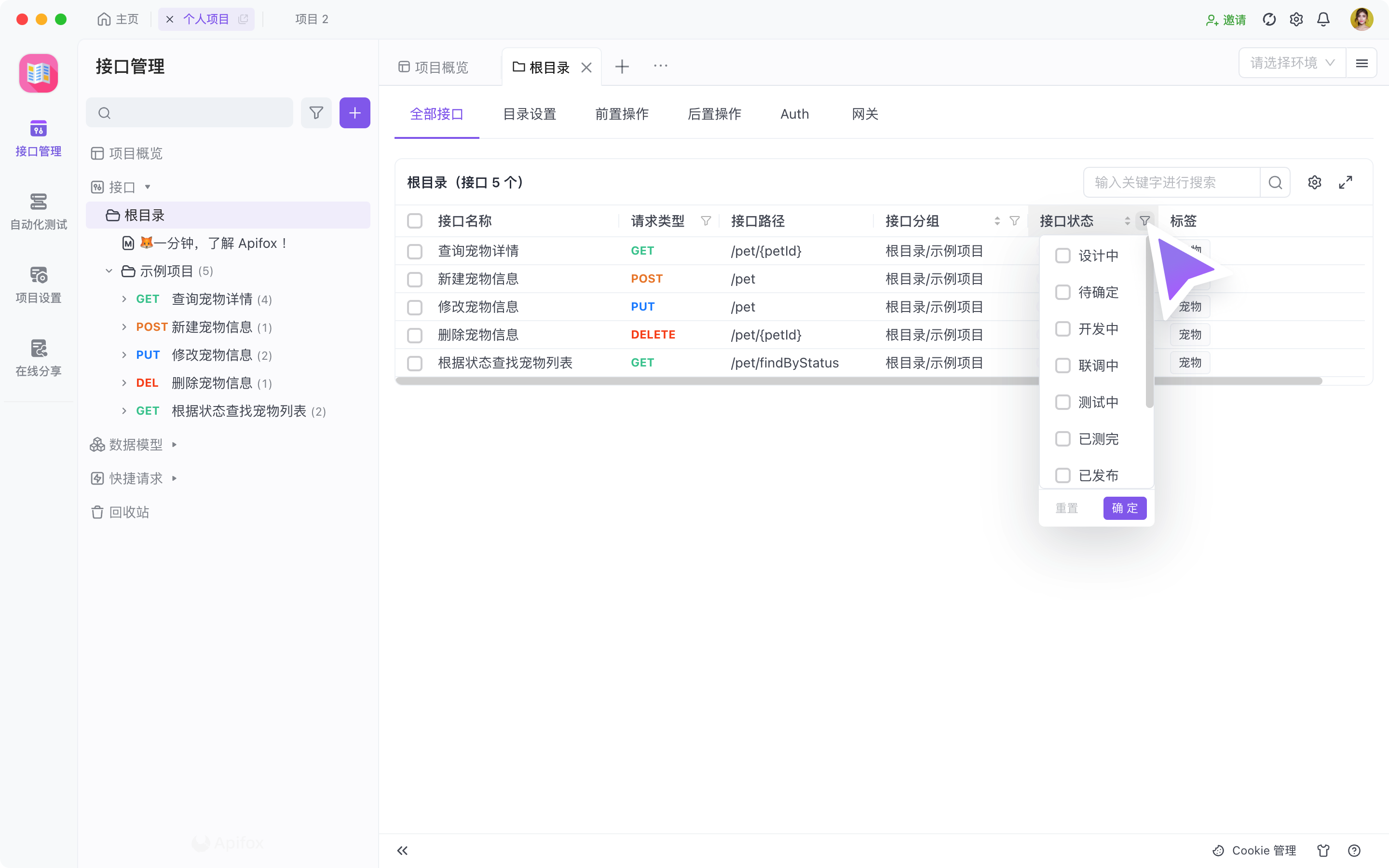This screenshot has height=868, width=1389.
Task: Collapse the 示例项目 folder in the tree
Action: click(109, 271)
